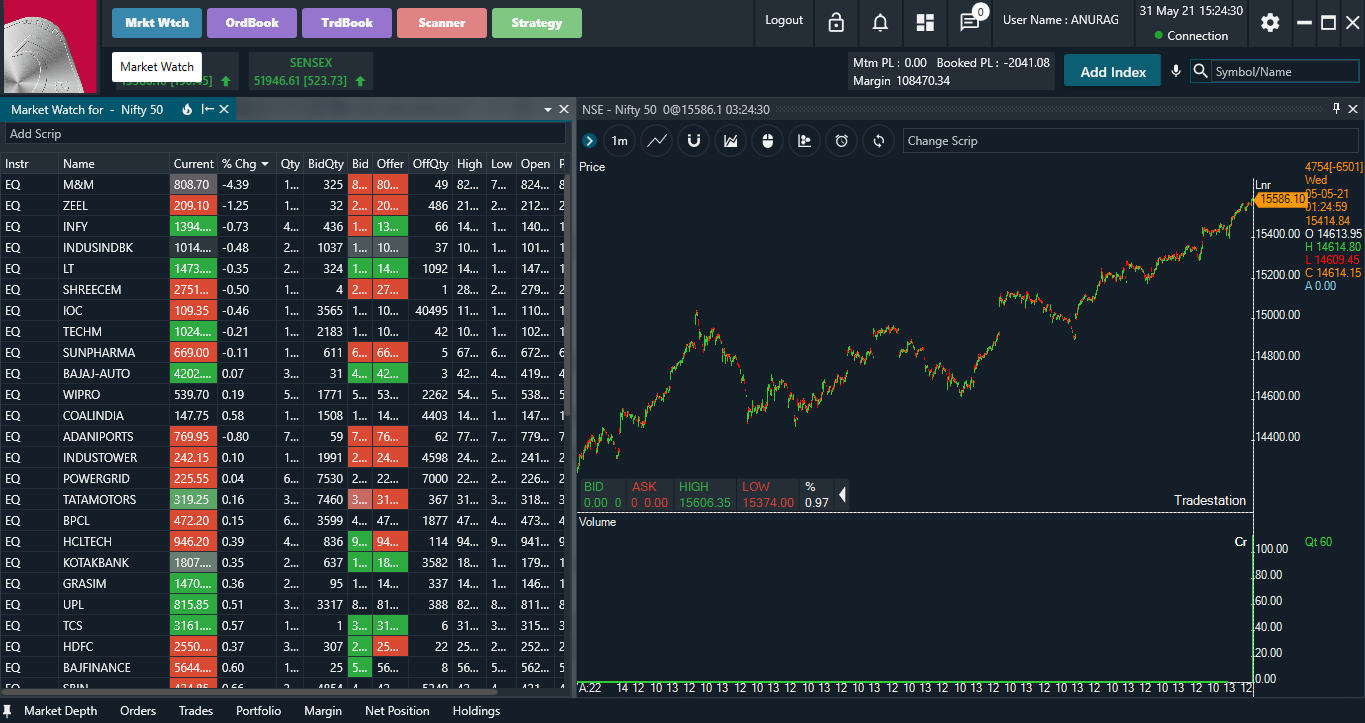Viewport: 1365px width, 723px height.
Task: Click the SENSEX index tile
Action: (x=311, y=71)
